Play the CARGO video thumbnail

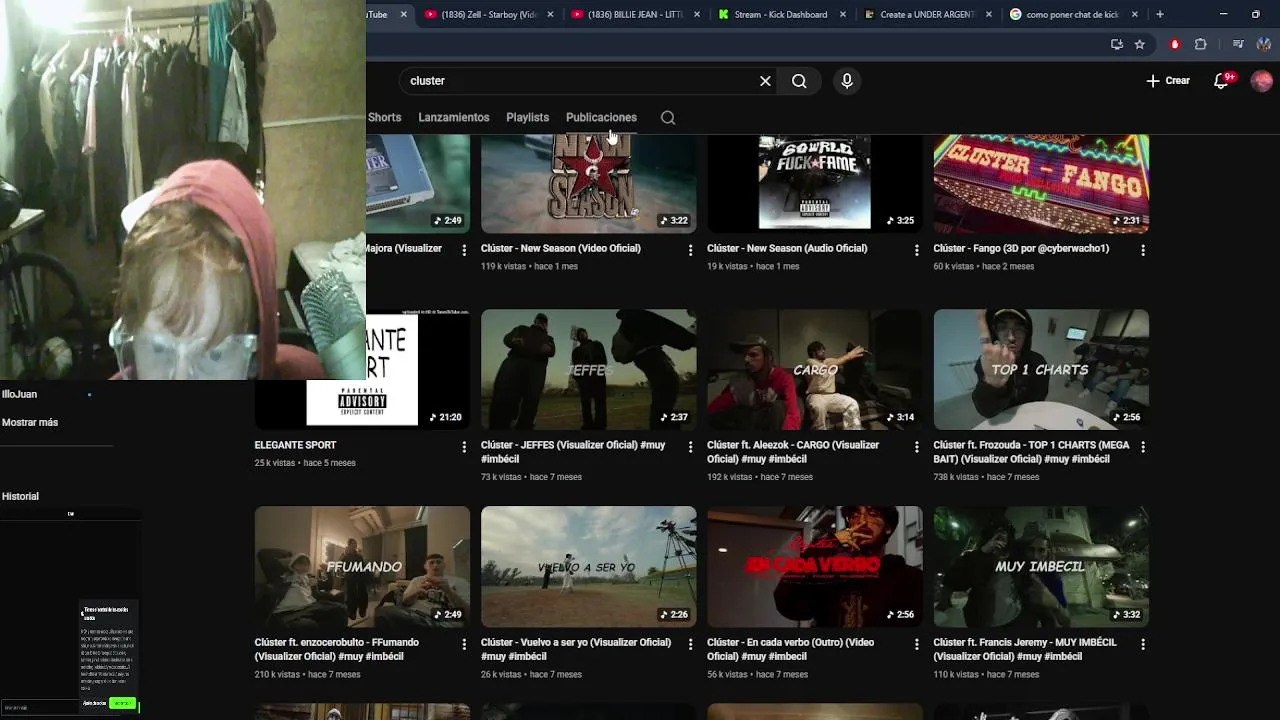[x=815, y=369]
